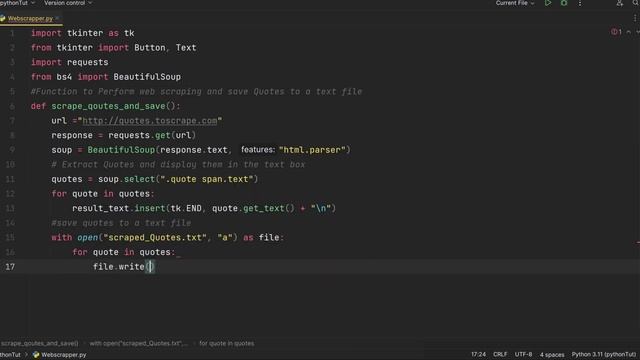Click 'import requests' on line 3

click(x=69, y=62)
